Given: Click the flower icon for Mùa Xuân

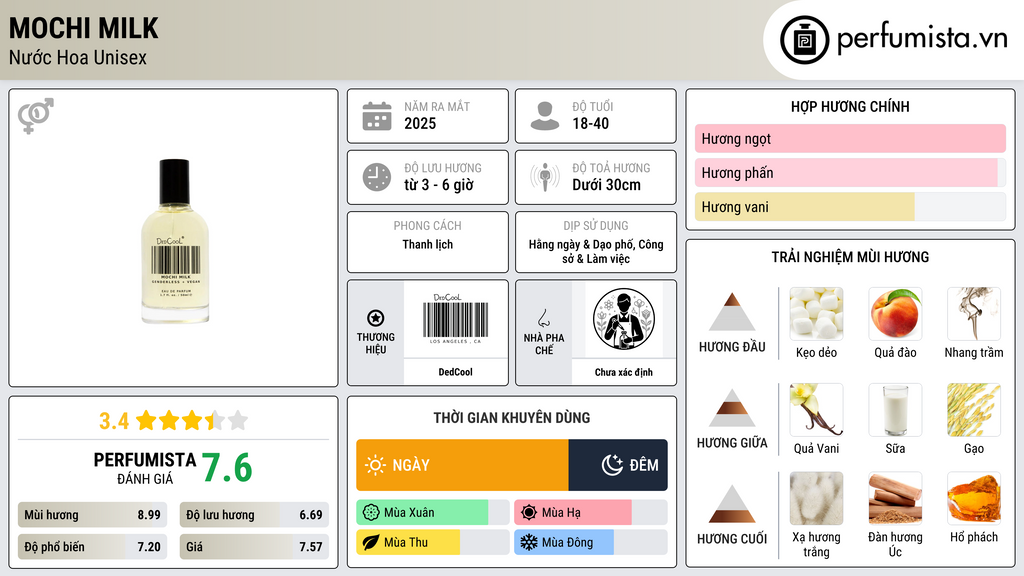Looking at the screenshot, I should pyautogui.click(x=371, y=513).
